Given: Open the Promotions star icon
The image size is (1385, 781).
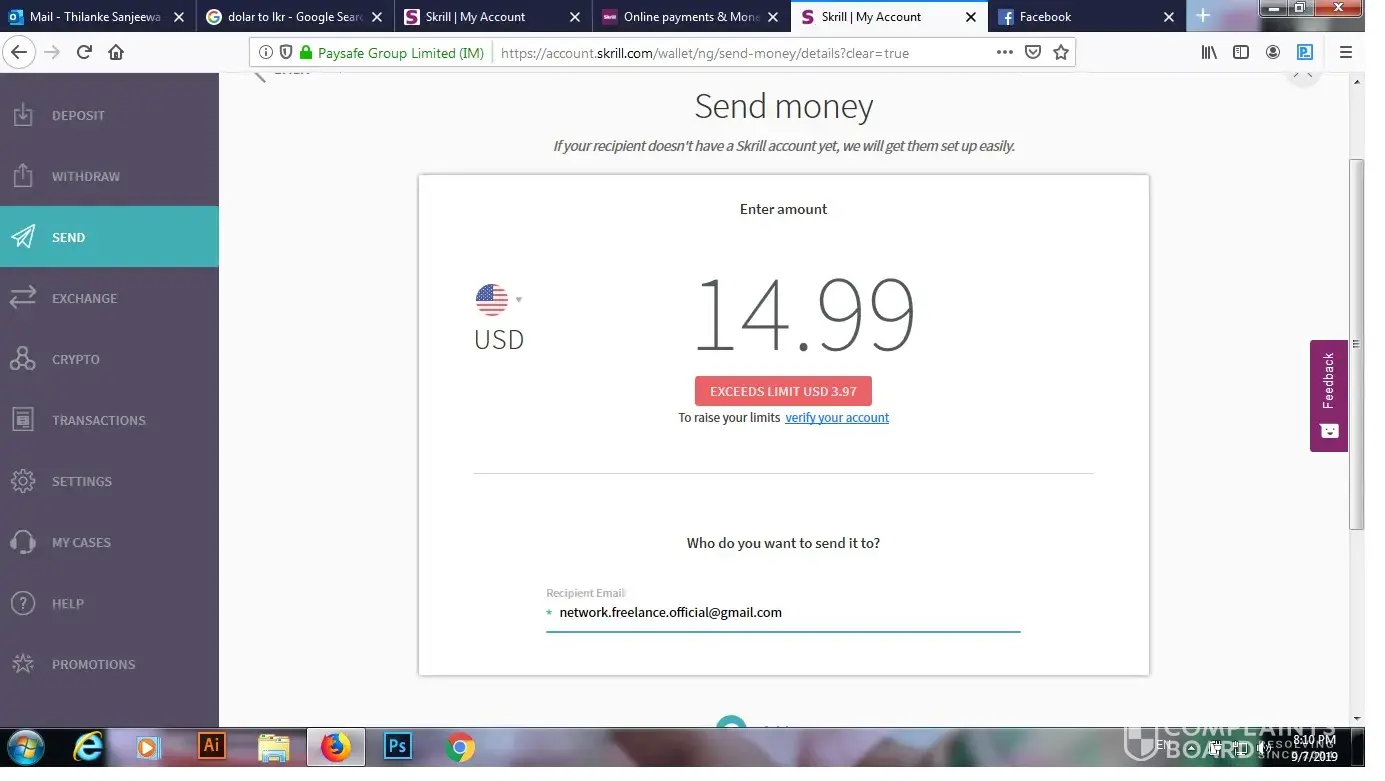Looking at the screenshot, I should pos(23,664).
